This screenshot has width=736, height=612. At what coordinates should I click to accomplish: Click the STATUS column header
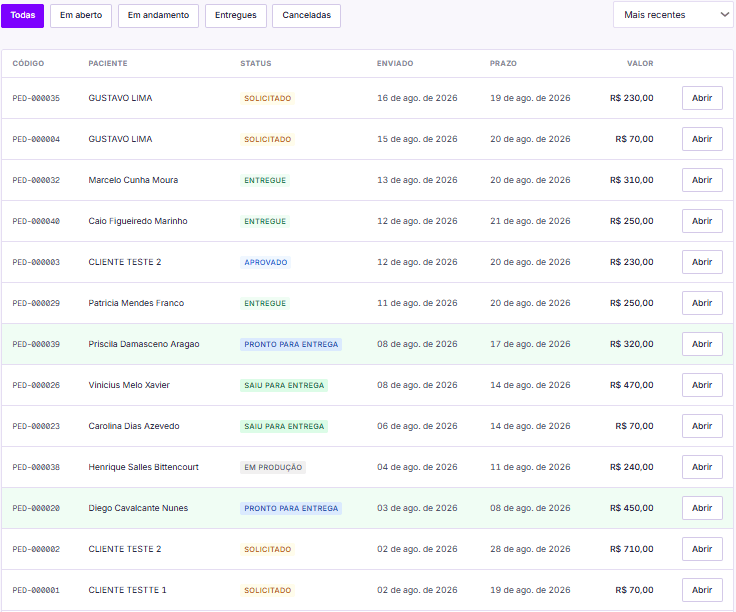[256, 63]
